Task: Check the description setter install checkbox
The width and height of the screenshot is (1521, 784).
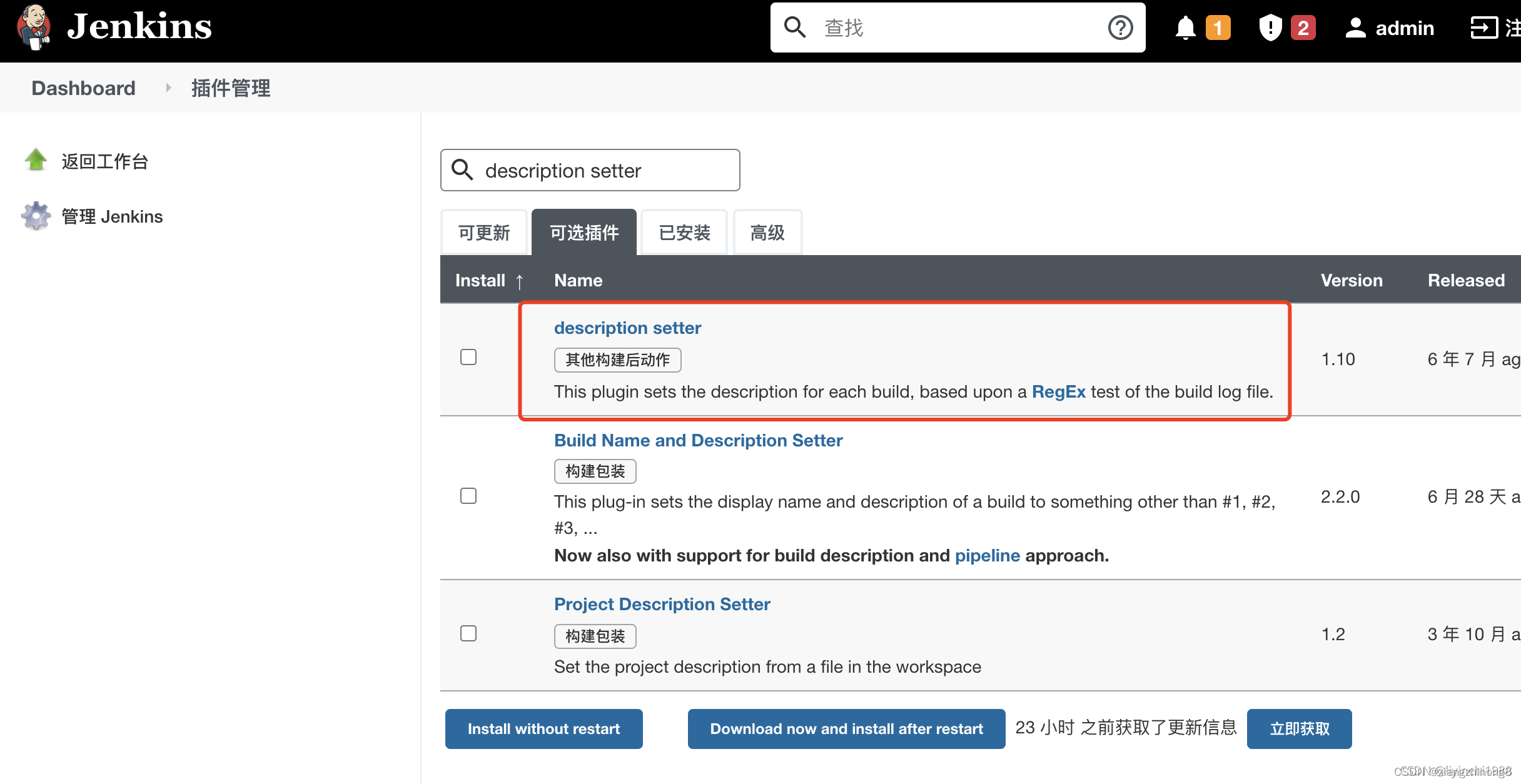Action: (468, 357)
